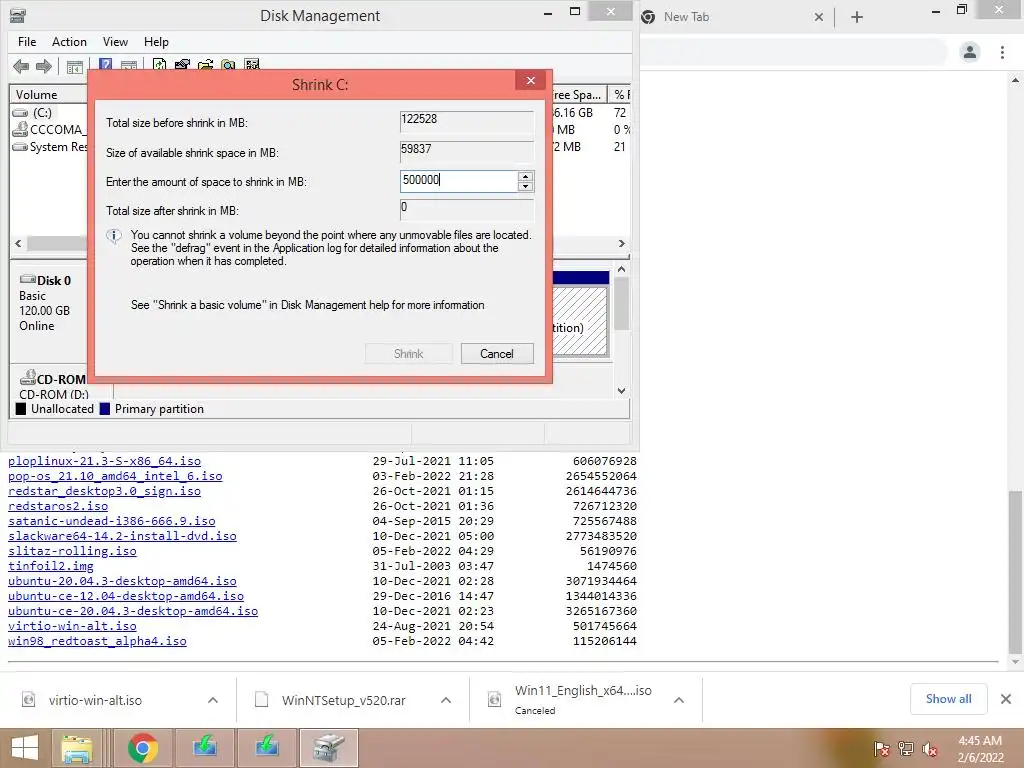Image resolution: width=1024 pixels, height=768 pixels.
Task: Expand options for virtio-win-alt.iso download
Action: (213, 700)
